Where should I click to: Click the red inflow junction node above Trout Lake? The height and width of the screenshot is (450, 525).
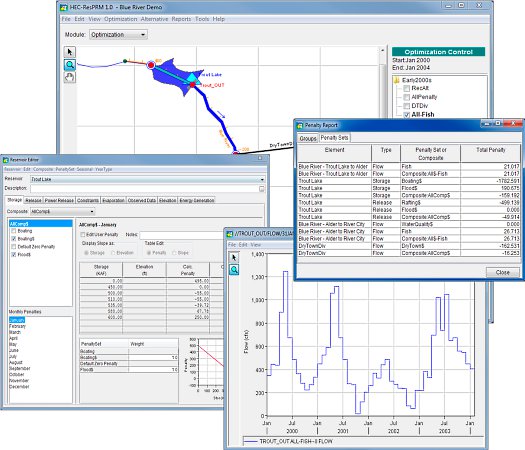click(151, 65)
